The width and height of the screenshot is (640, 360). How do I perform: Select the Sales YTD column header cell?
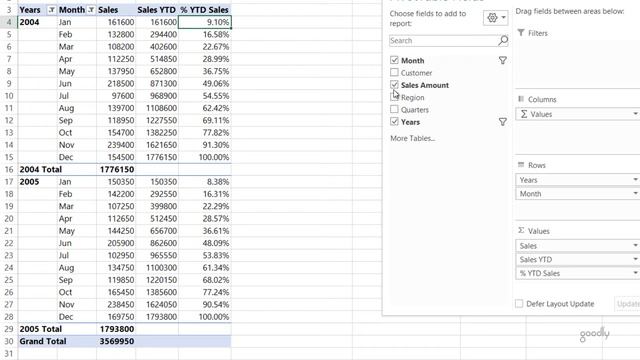coord(157,10)
